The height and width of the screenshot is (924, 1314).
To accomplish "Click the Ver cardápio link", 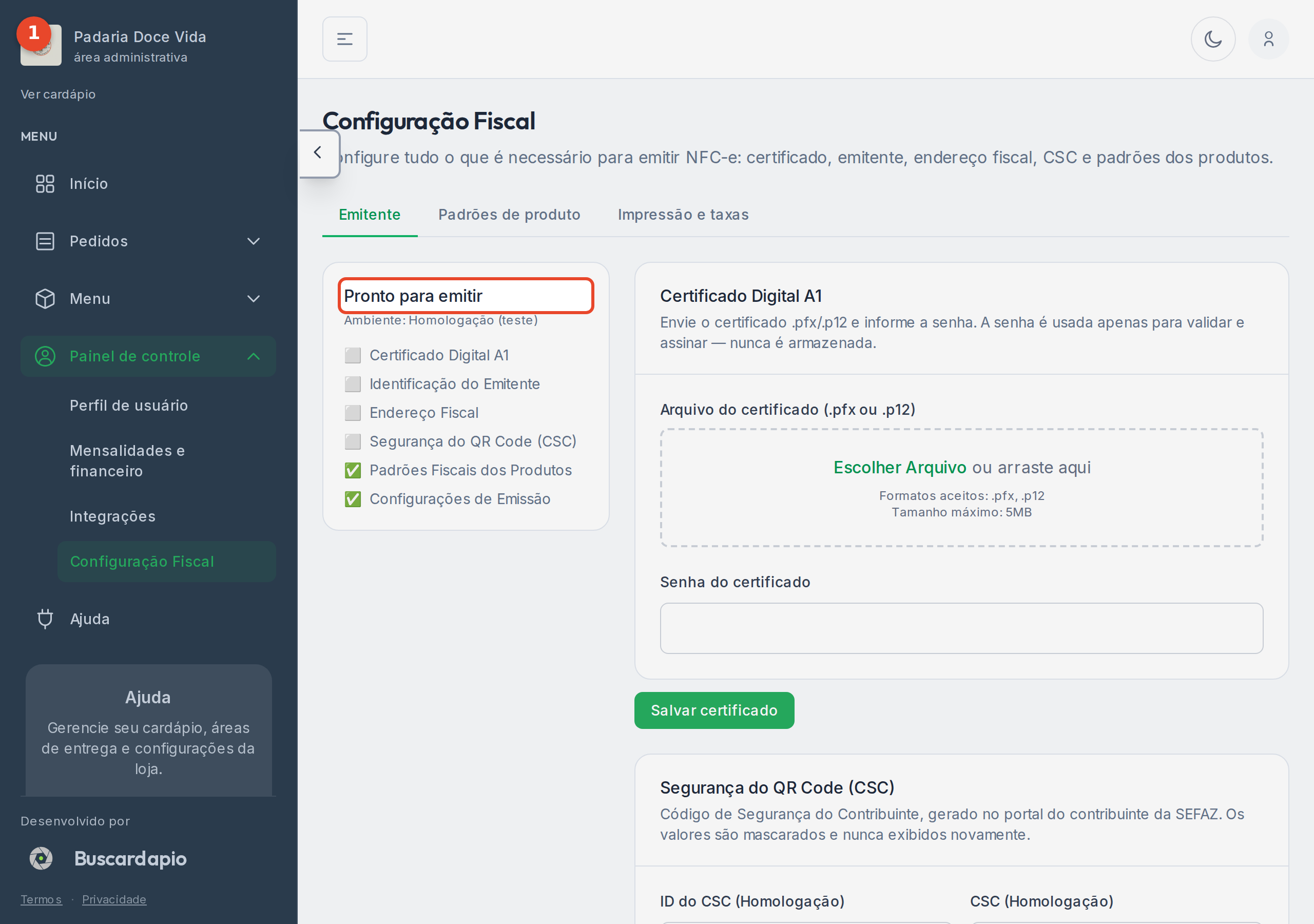I will [x=58, y=94].
